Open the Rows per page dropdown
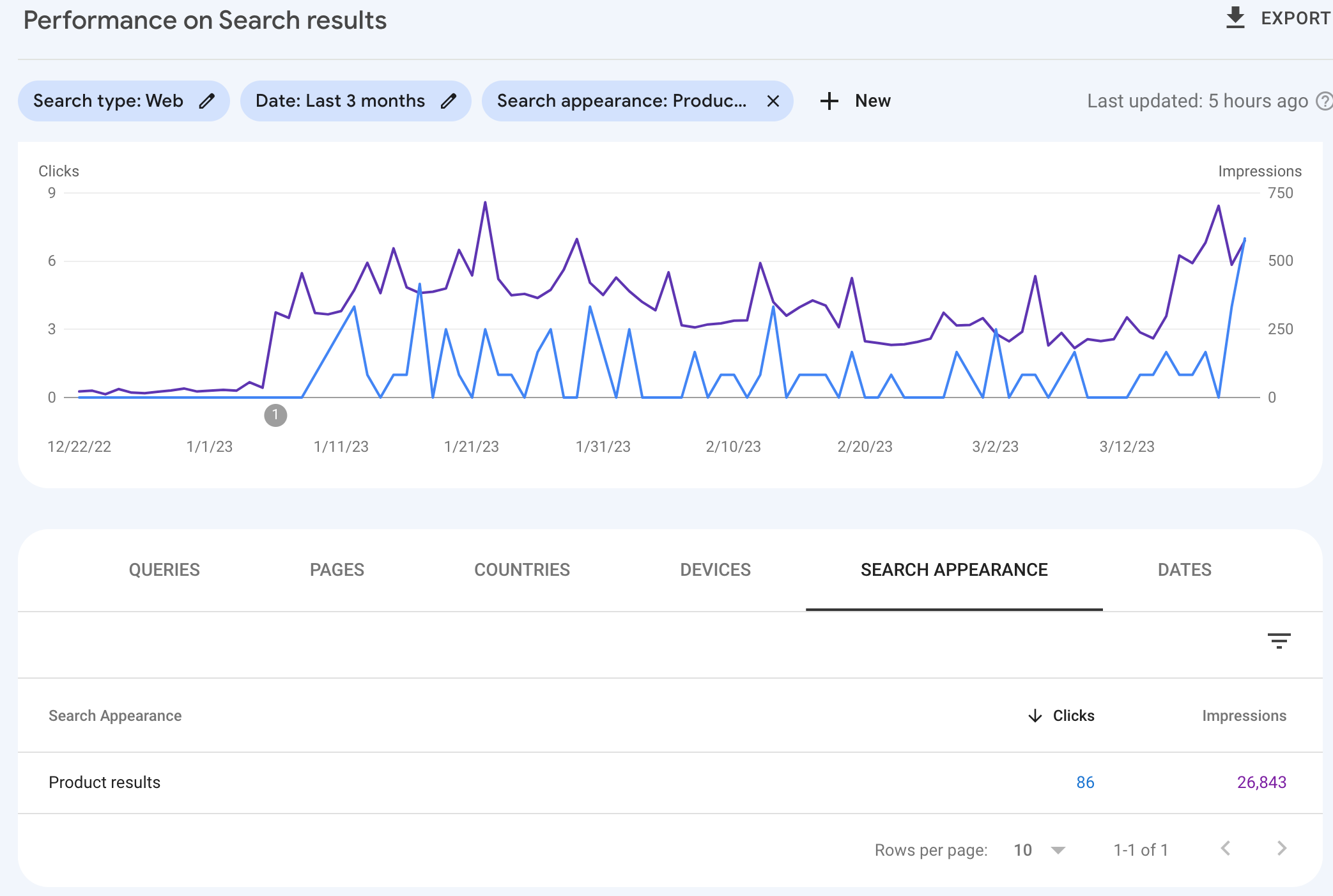Image resolution: width=1333 pixels, height=896 pixels. click(x=1058, y=850)
